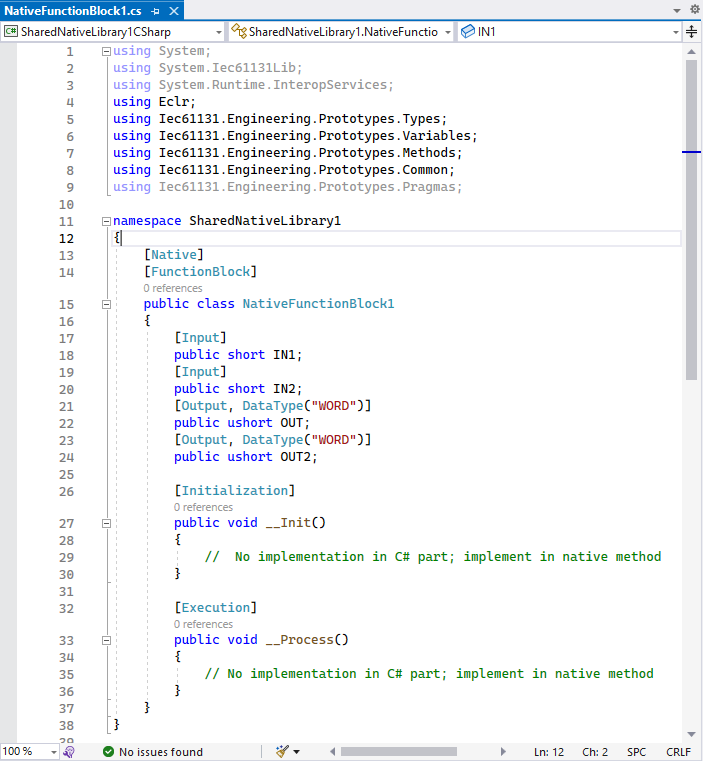Open the window options gear icon
Image resolution: width=703 pixels, height=761 pixels.
pos(694,10)
